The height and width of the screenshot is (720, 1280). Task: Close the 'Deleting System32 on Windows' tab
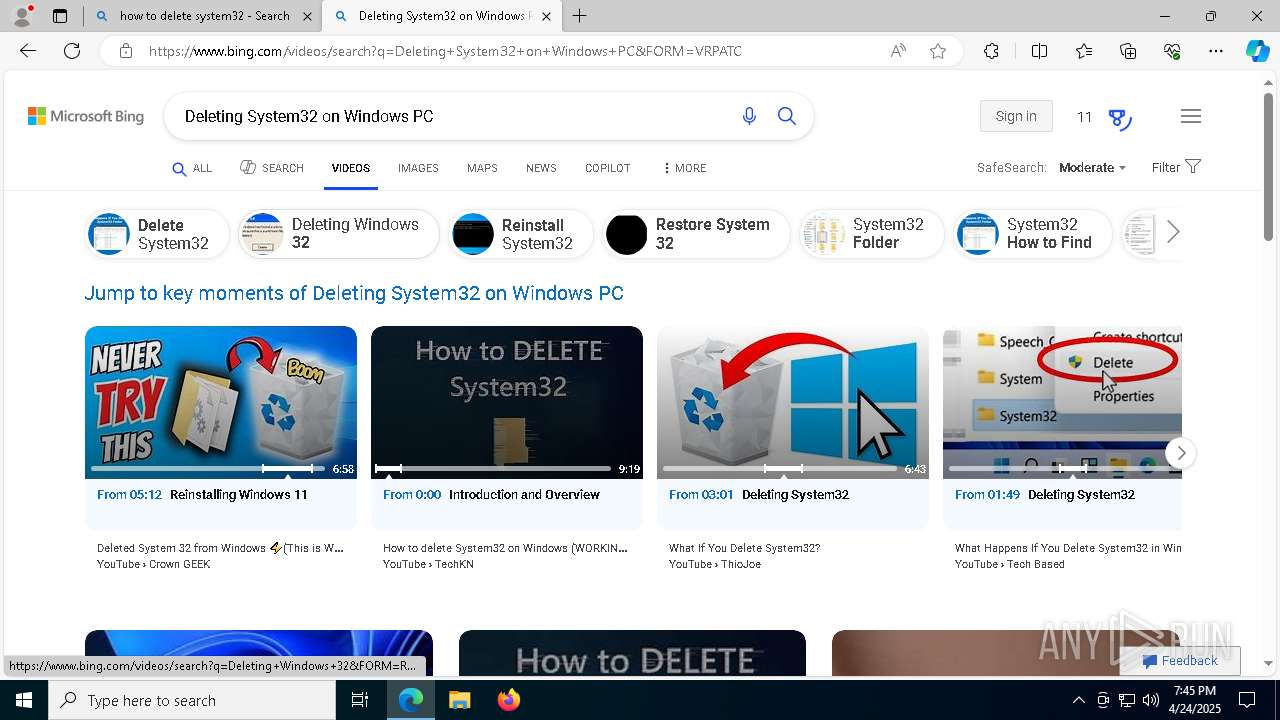coord(545,16)
